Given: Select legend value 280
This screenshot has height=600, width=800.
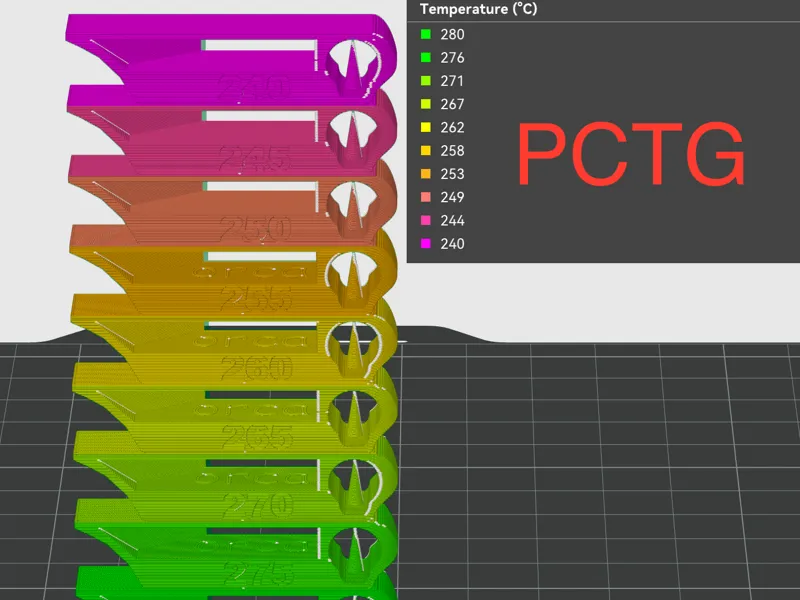Looking at the screenshot, I should click(453, 34).
